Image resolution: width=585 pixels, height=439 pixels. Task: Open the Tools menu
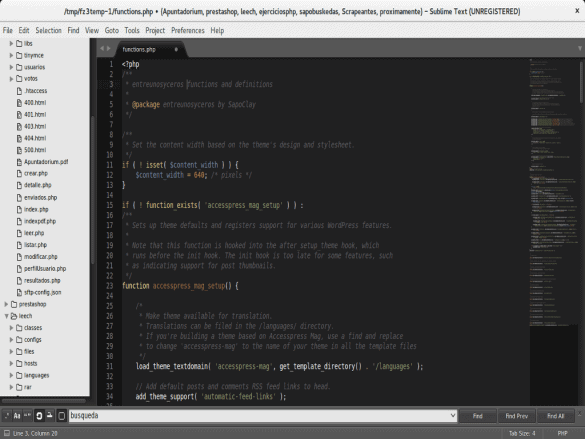(x=132, y=30)
